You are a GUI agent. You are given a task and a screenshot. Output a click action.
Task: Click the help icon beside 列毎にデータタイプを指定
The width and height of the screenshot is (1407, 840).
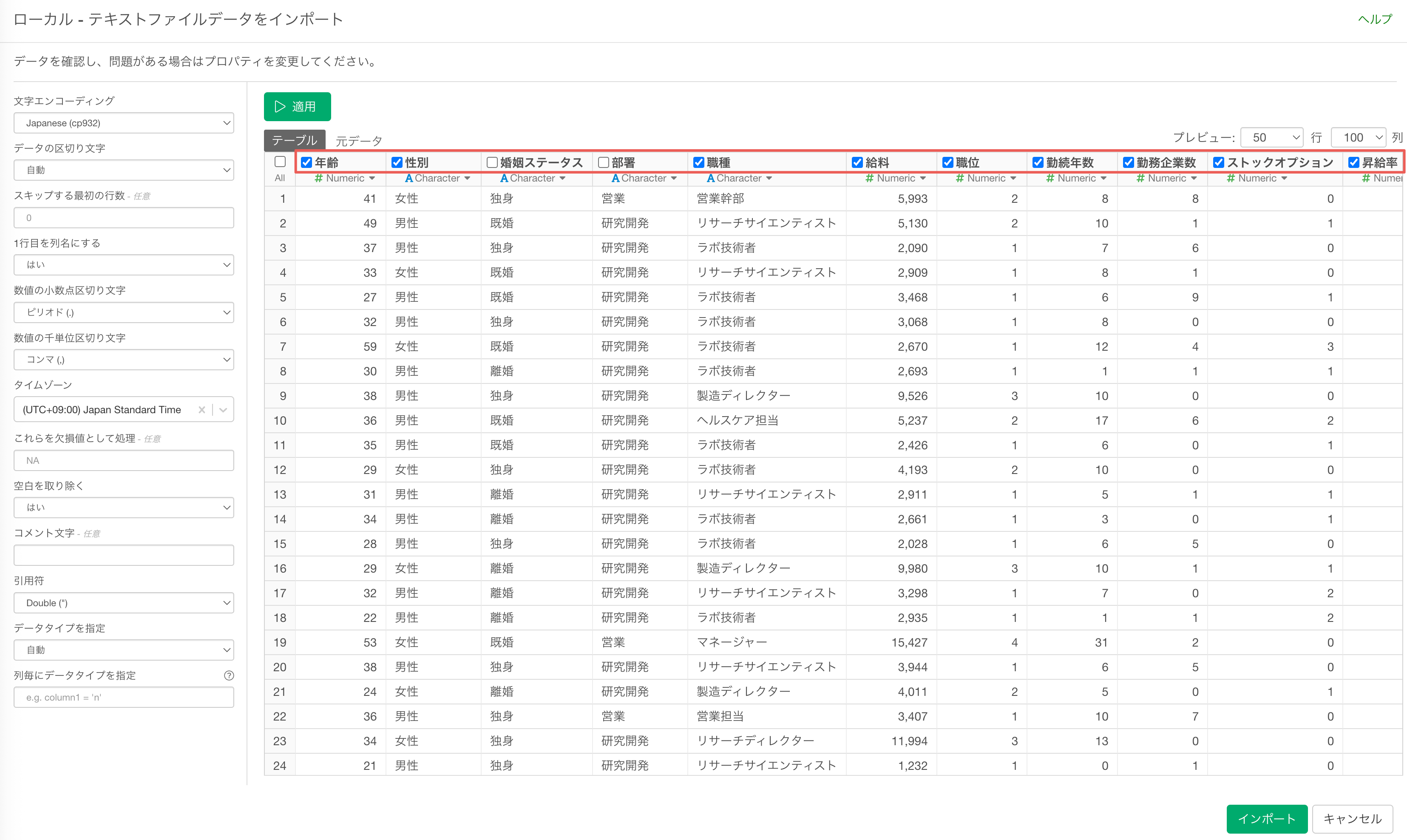(229, 675)
